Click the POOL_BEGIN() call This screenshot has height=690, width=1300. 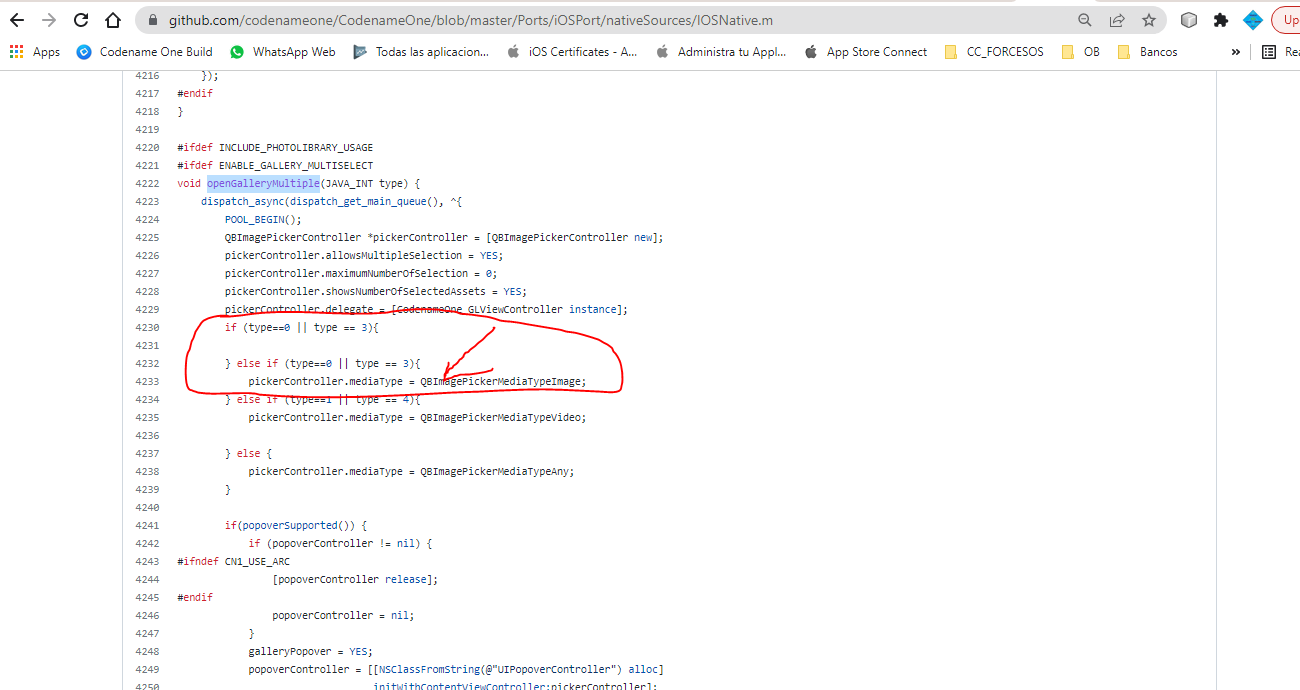[x=263, y=219]
